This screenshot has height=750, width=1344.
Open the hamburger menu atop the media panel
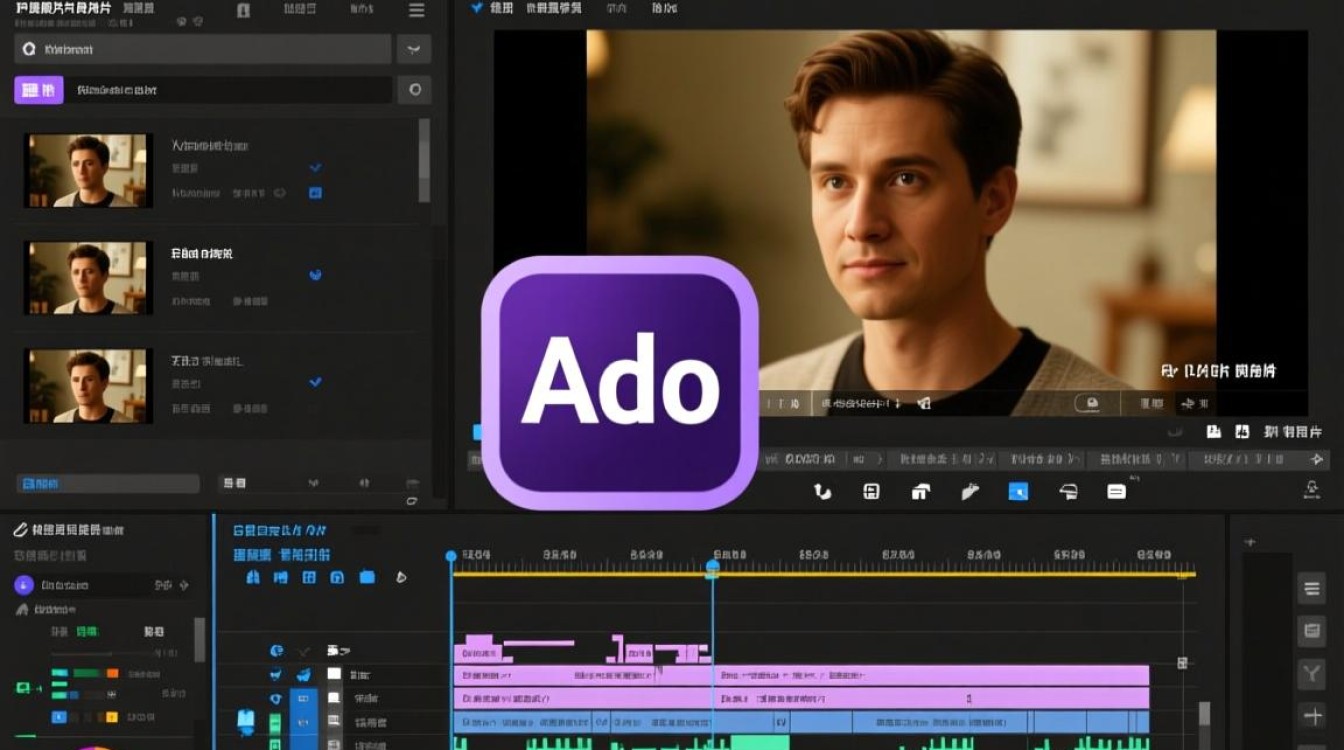416,10
